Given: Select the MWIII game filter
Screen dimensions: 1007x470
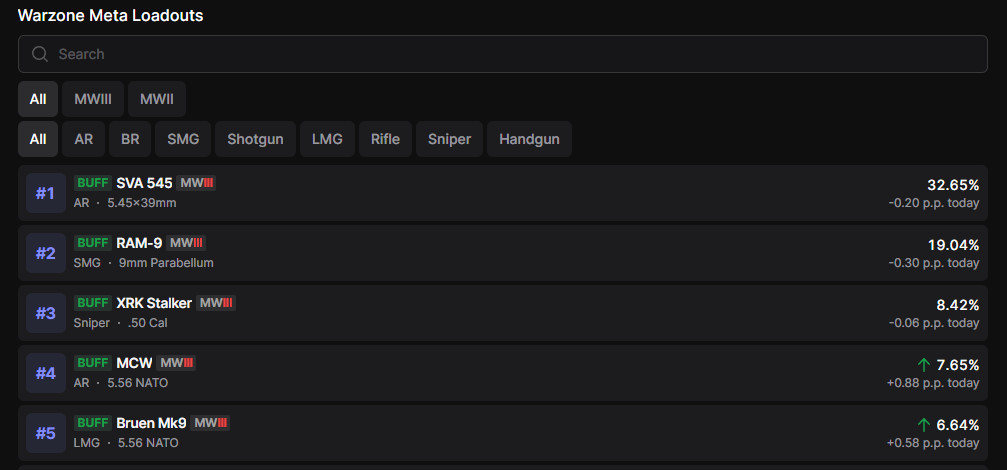Looking at the screenshot, I should pos(93,99).
